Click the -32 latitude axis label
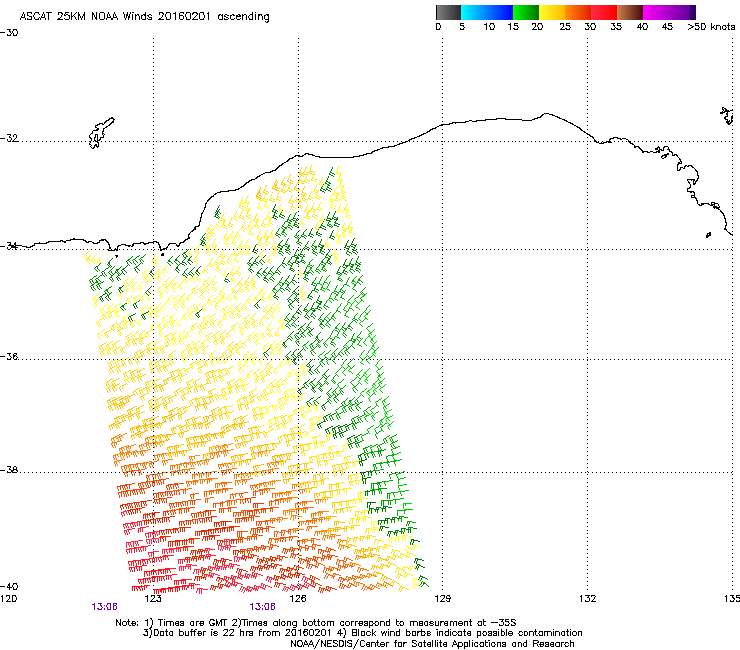The image size is (740, 650). (9, 138)
